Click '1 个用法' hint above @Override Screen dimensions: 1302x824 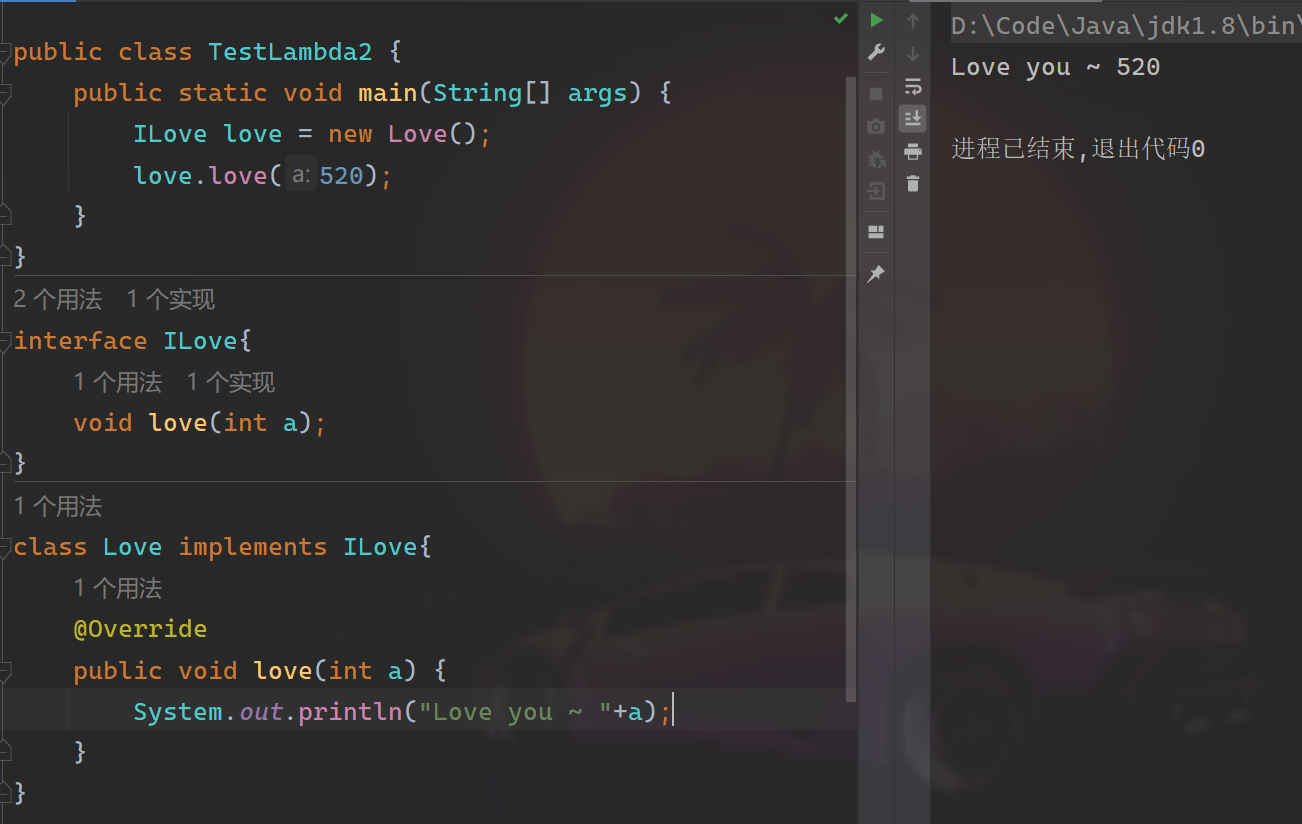pos(118,588)
